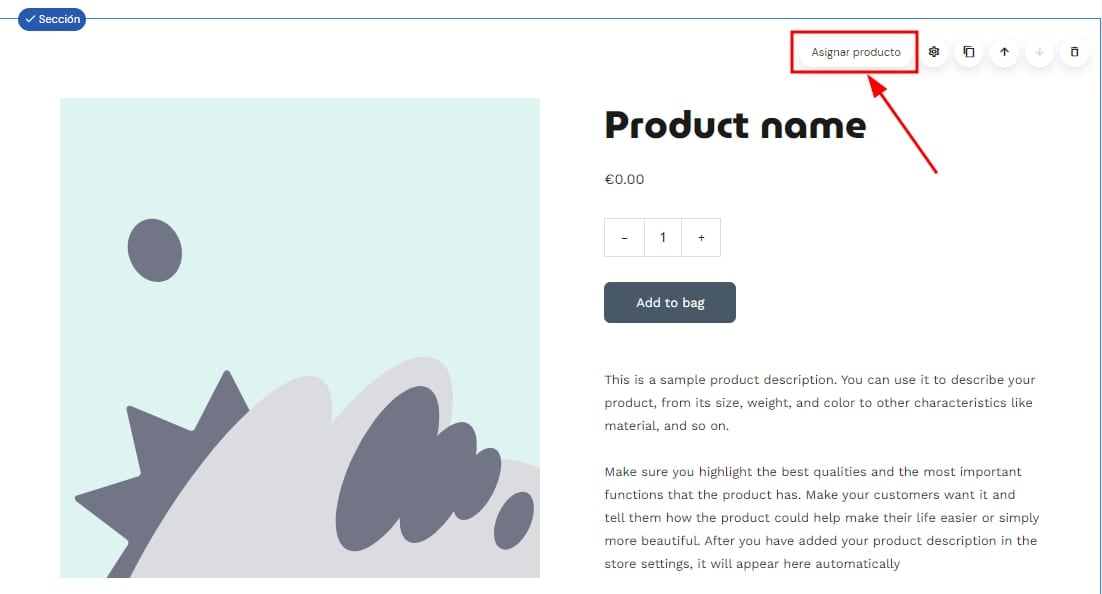This screenshot has width=1102, height=594.
Task: Click the €0.00 price text
Action: (x=624, y=180)
